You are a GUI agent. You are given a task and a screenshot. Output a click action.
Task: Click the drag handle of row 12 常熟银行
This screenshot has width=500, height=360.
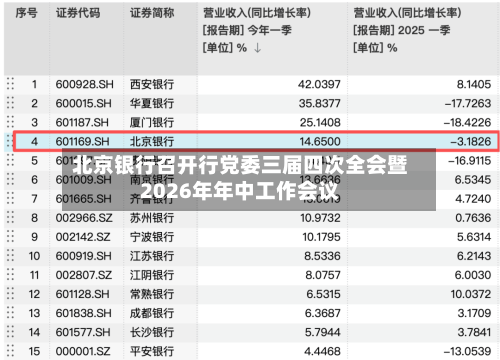coord(10,294)
